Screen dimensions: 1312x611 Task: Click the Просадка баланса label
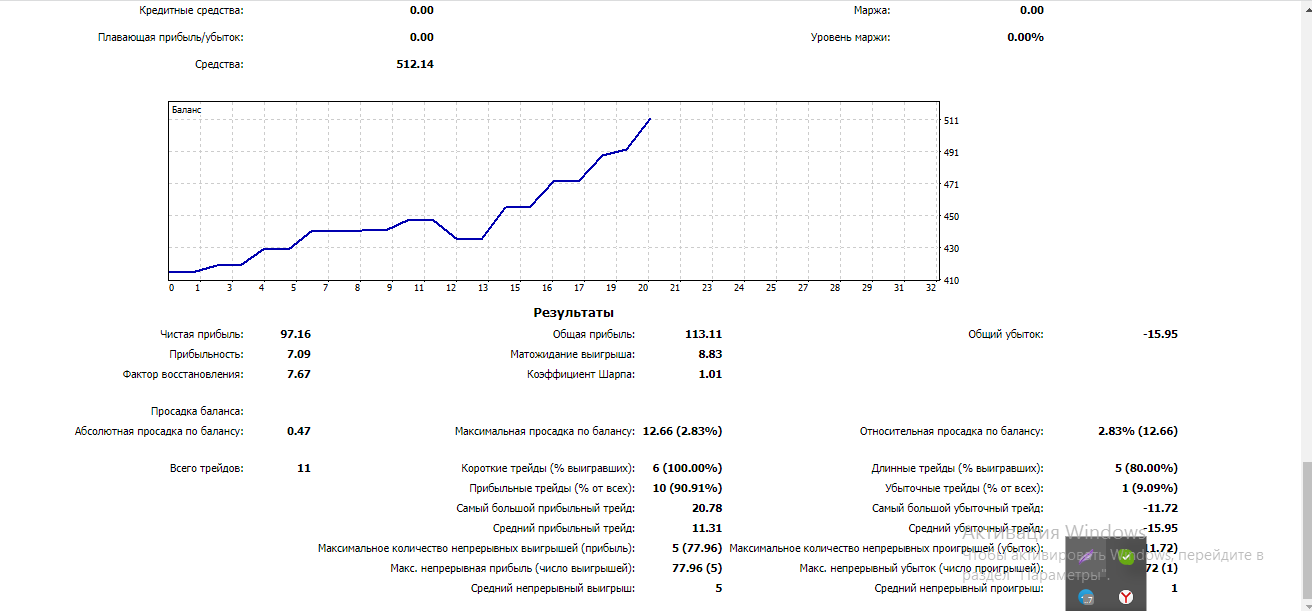point(197,411)
